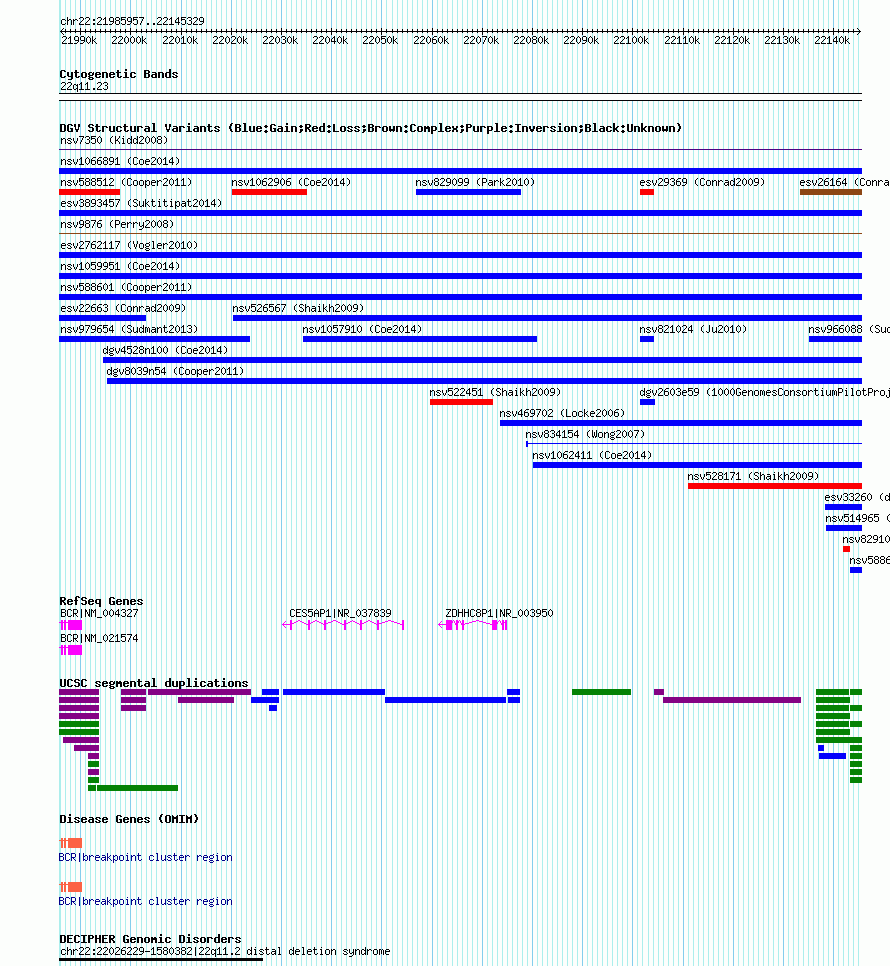
Task: Click the nsv9876 (Perry2008) label
Action: point(117,224)
